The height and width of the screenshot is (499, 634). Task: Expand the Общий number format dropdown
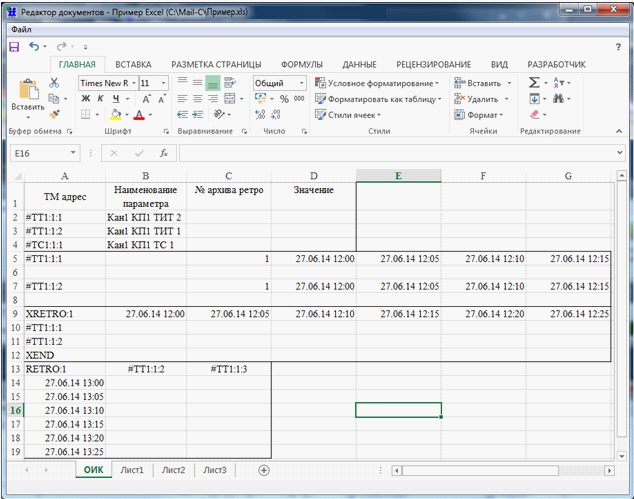301,83
